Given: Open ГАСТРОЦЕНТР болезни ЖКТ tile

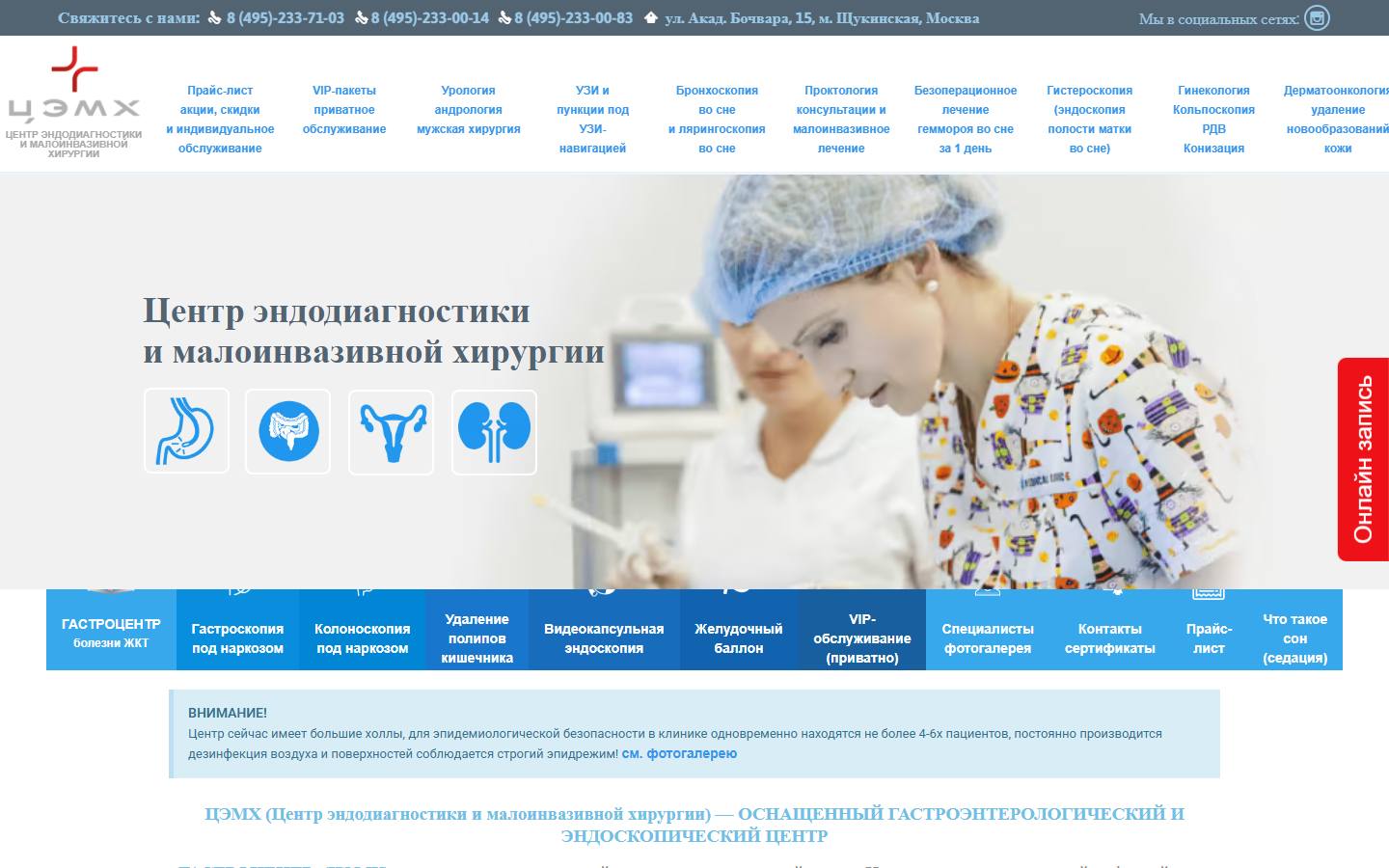Looking at the screenshot, I should click(x=111, y=630).
